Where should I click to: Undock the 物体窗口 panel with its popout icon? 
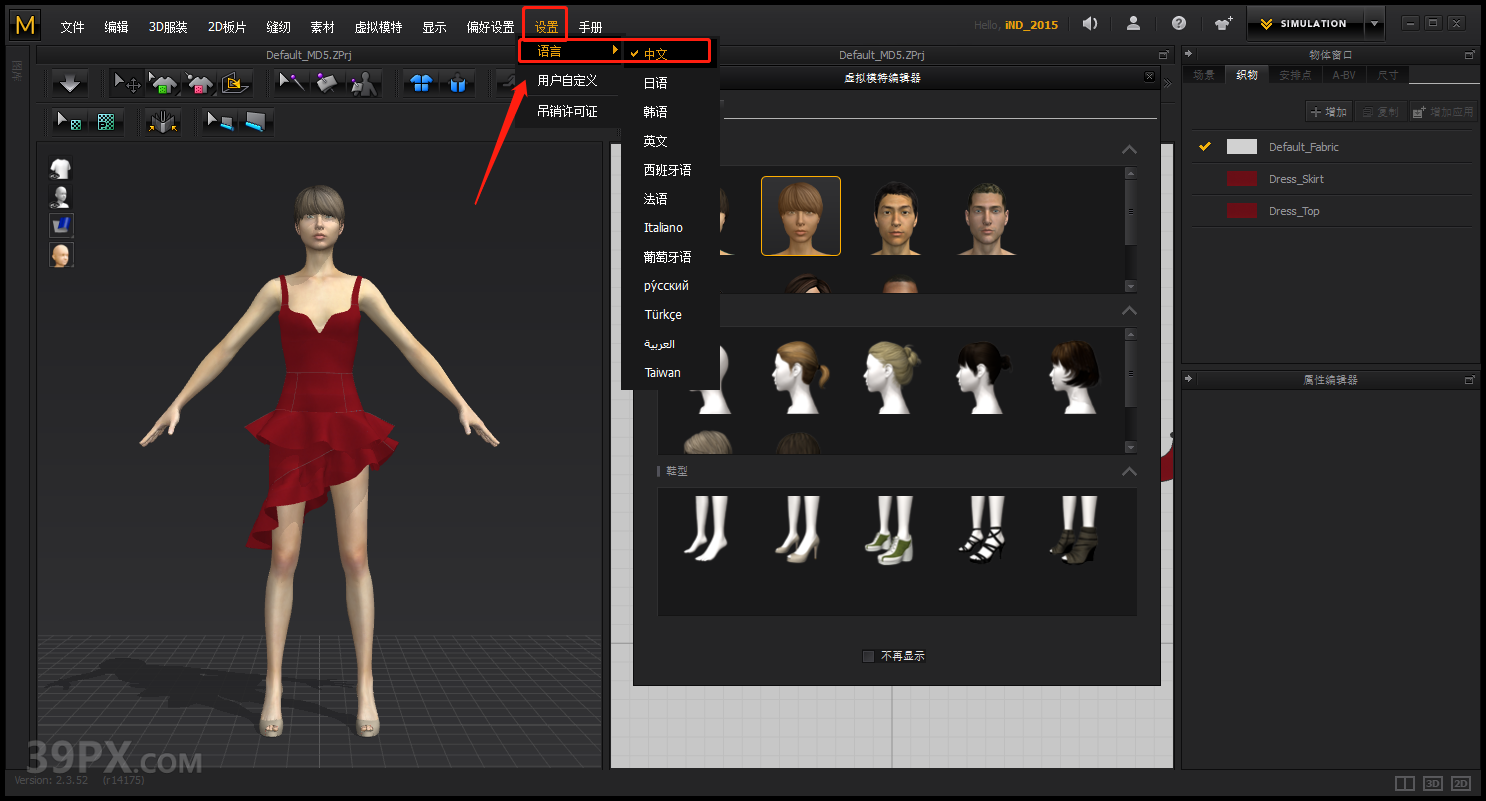click(x=1469, y=55)
